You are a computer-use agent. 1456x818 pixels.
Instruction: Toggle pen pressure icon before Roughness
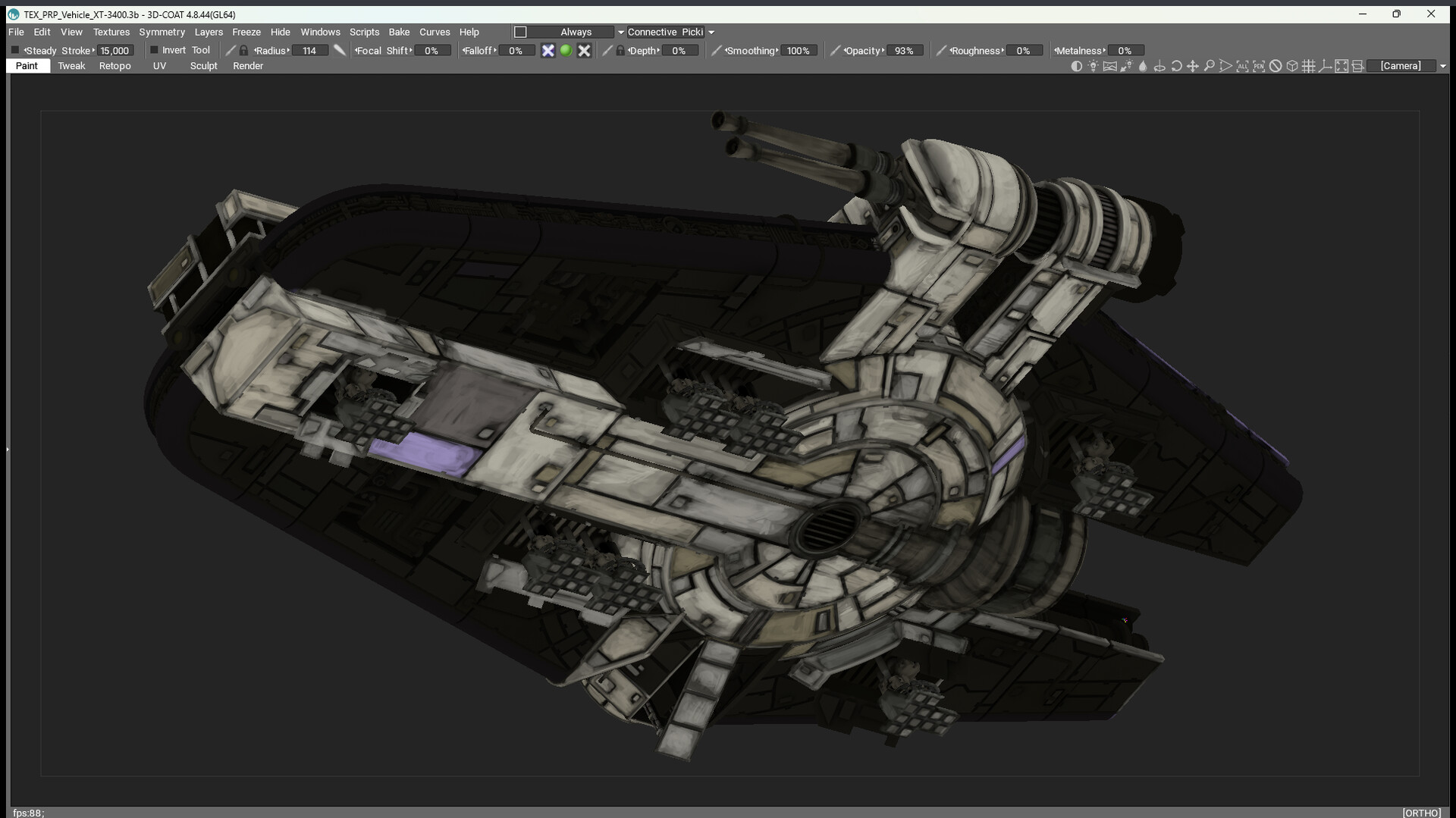pyautogui.click(x=941, y=51)
